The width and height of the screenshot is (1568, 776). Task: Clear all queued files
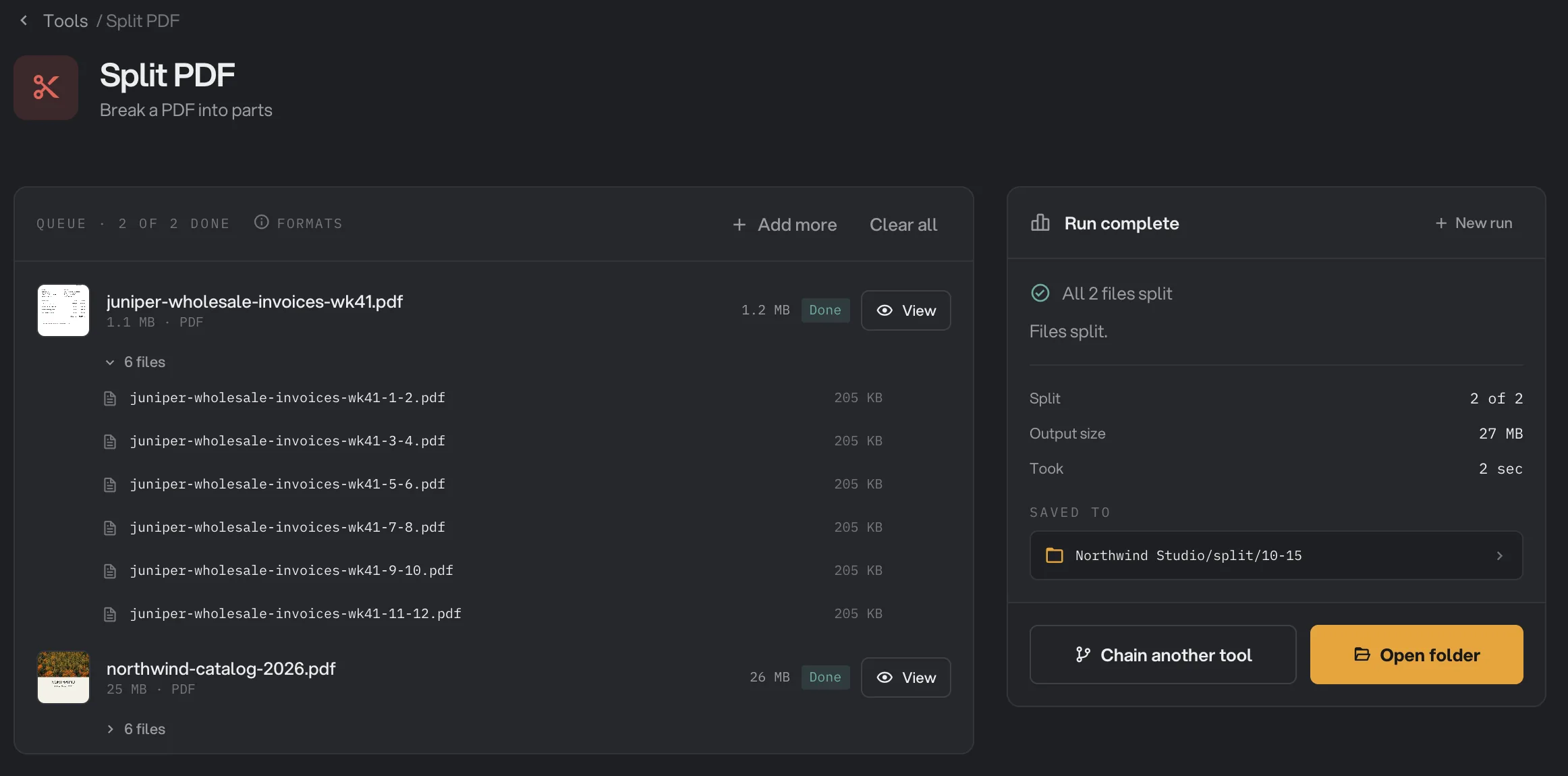click(x=903, y=225)
